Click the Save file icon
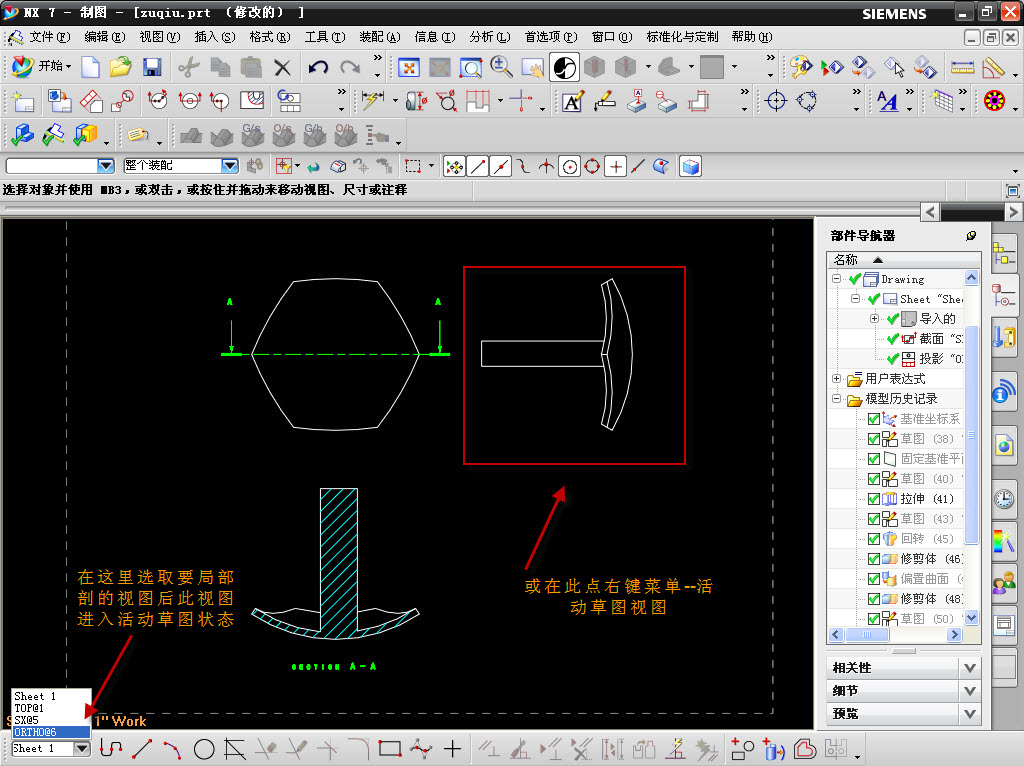This screenshot has width=1024, height=766. (x=152, y=67)
